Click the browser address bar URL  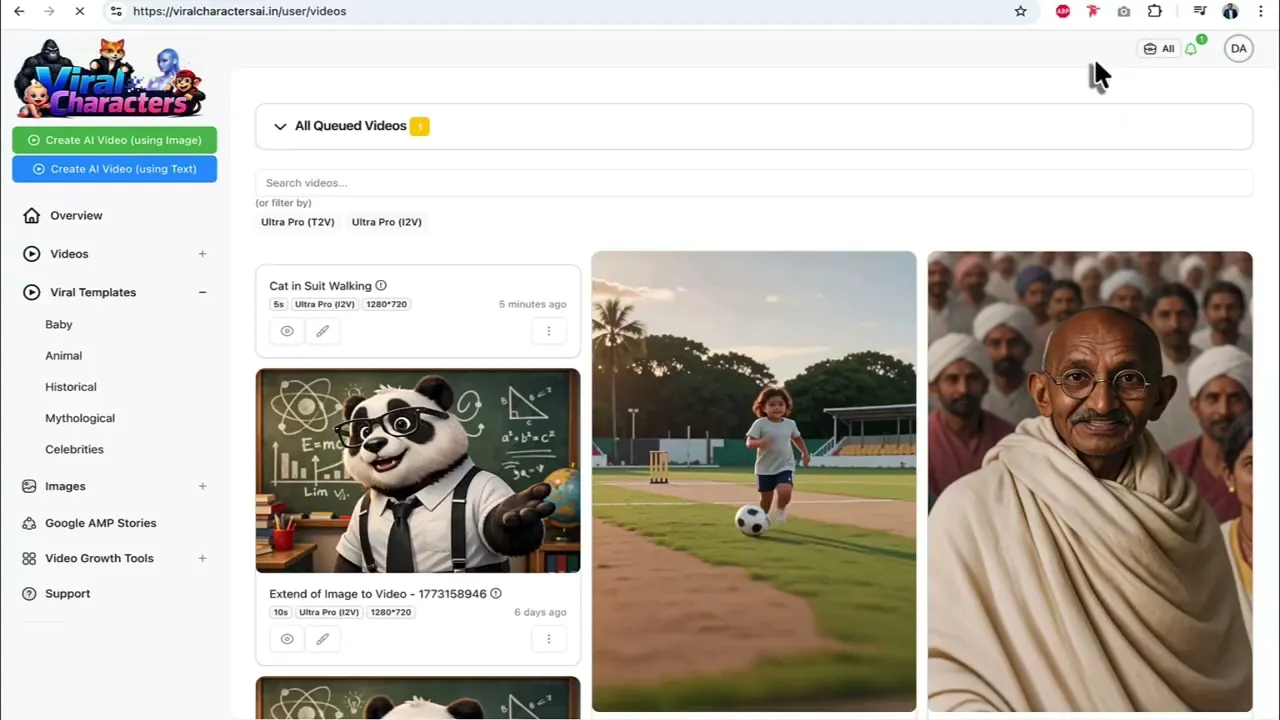coord(240,11)
